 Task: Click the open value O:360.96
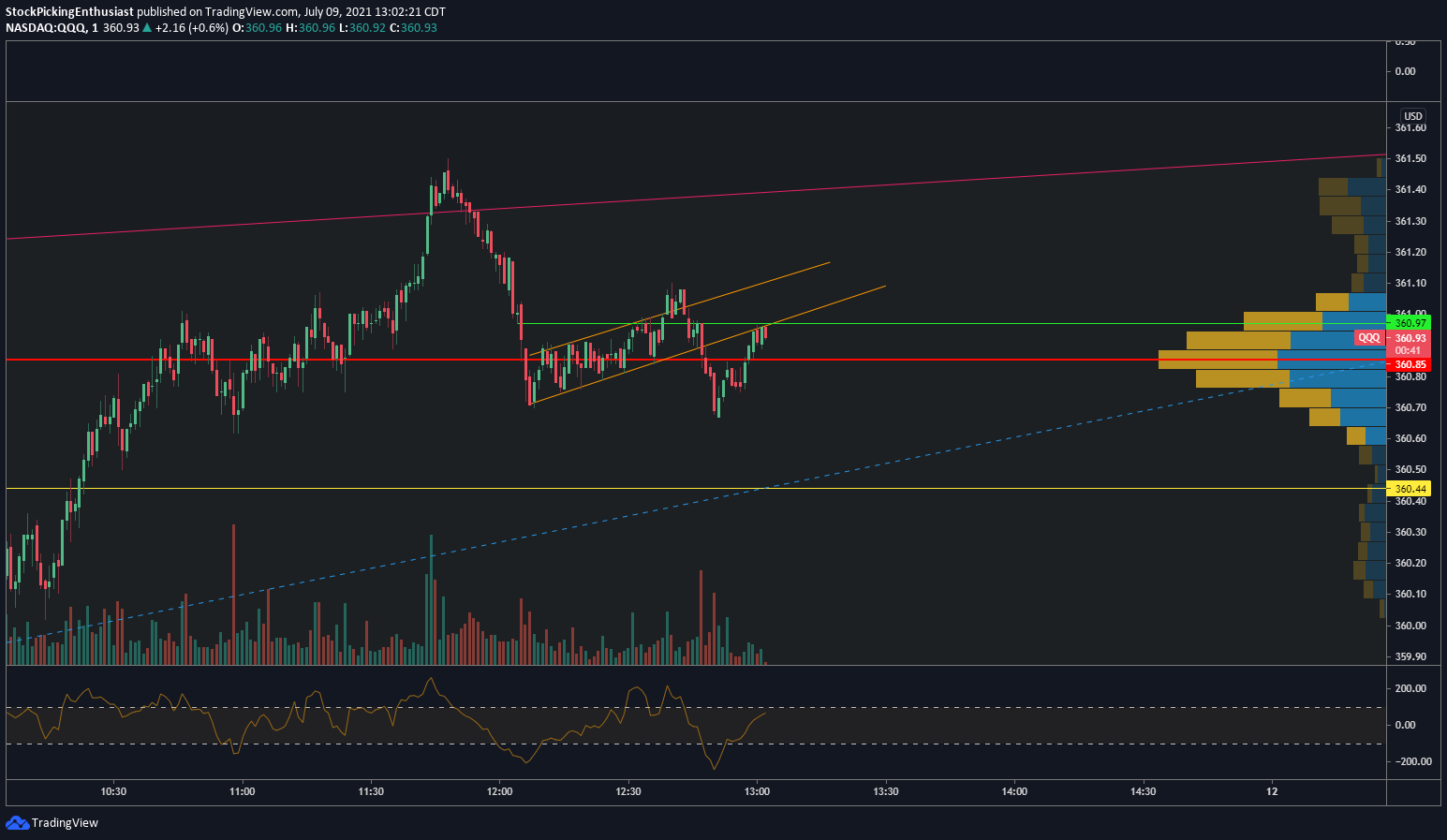[x=258, y=28]
